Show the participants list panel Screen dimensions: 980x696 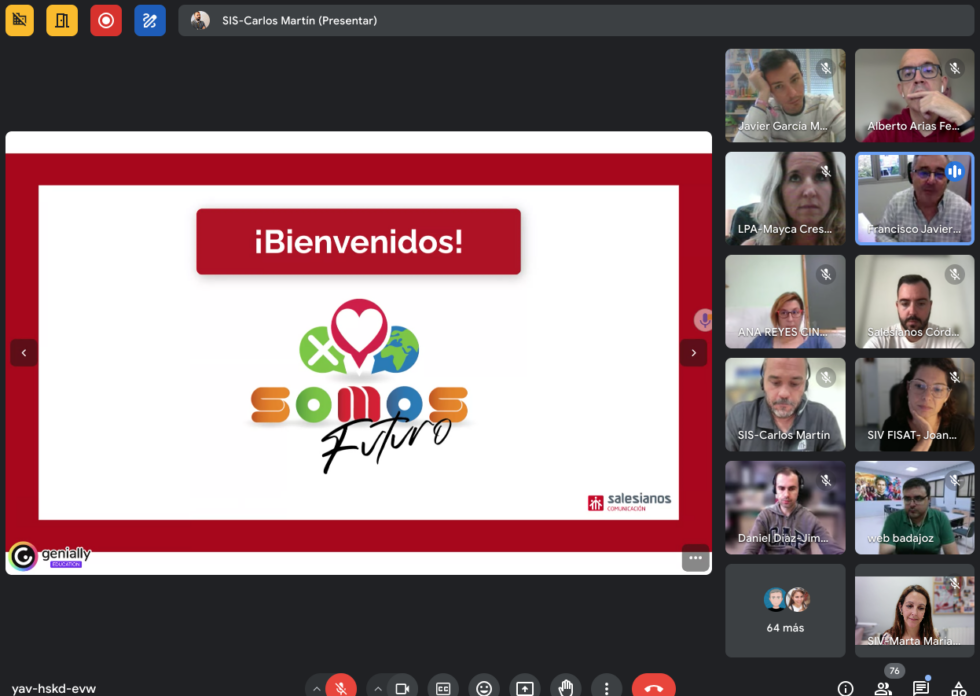point(883,688)
